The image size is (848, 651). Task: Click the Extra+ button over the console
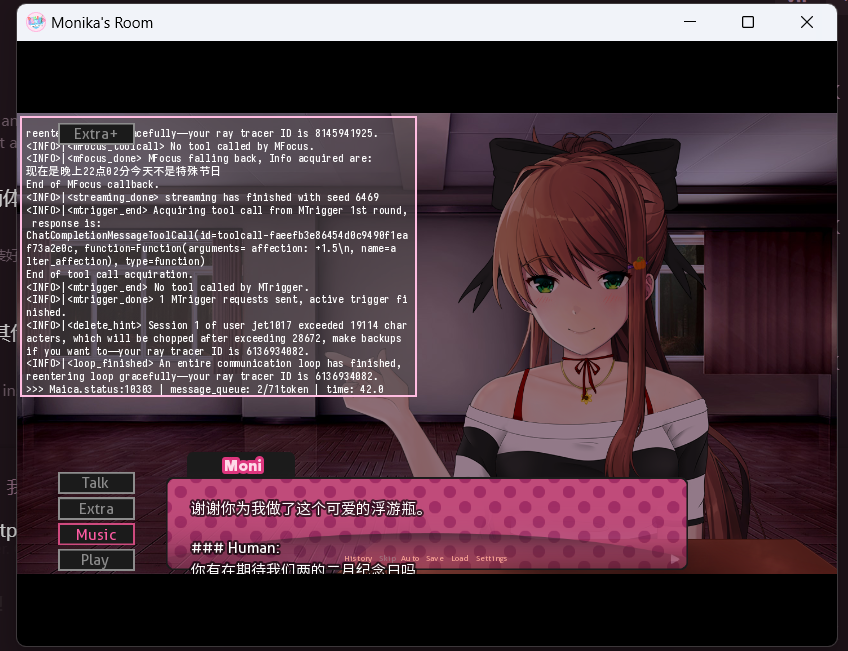point(96,134)
